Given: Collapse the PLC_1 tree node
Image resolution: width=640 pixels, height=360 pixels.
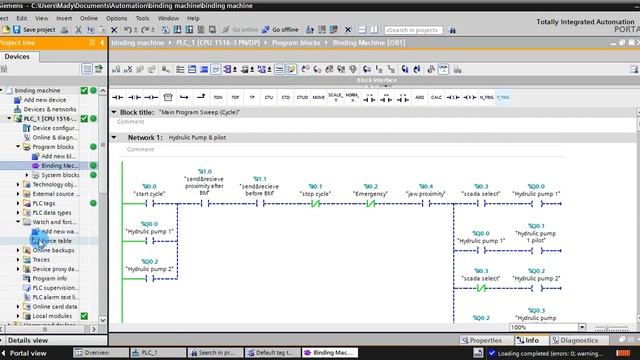Looking at the screenshot, I should (9, 119).
